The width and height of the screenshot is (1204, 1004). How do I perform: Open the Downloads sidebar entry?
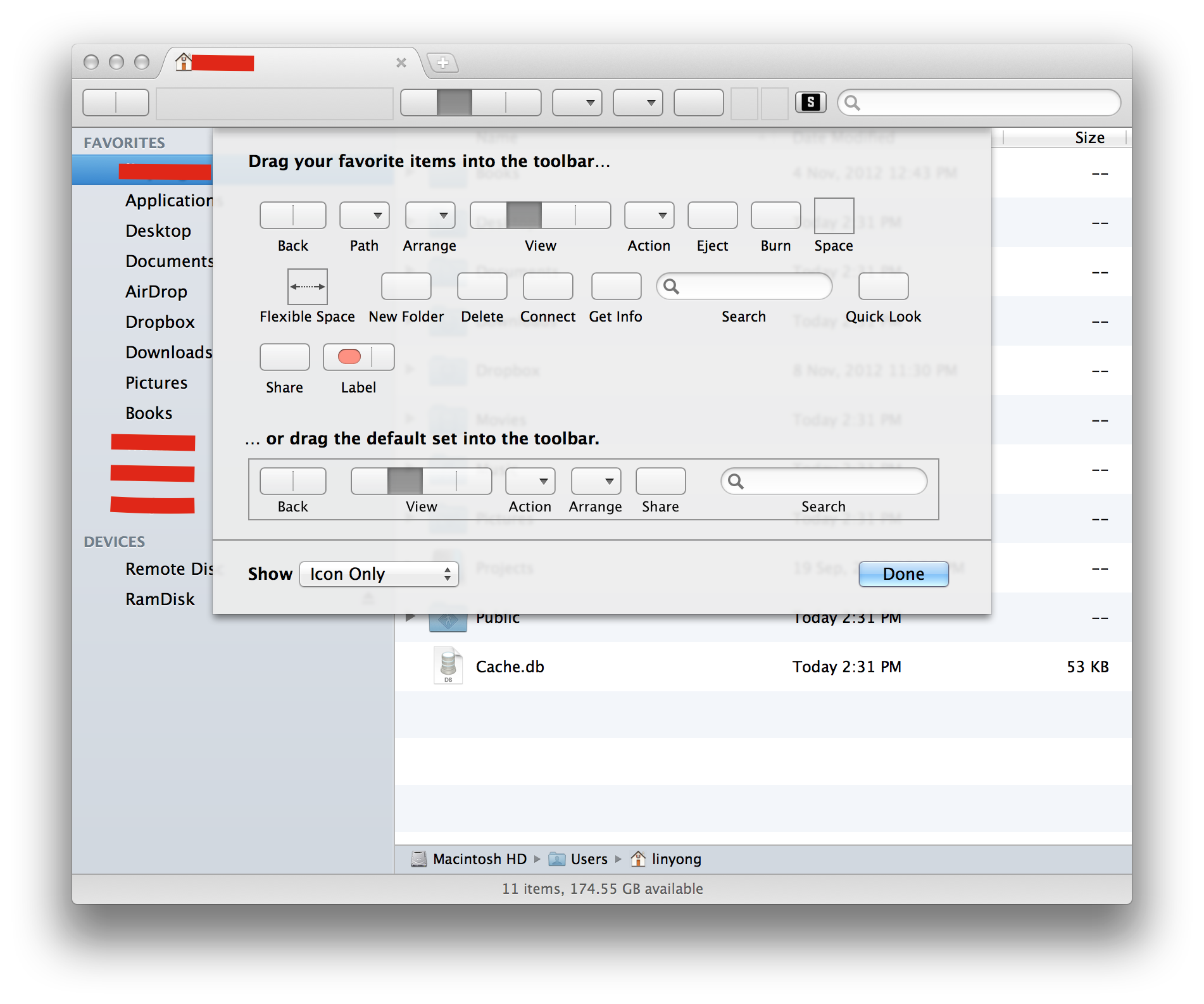(168, 352)
